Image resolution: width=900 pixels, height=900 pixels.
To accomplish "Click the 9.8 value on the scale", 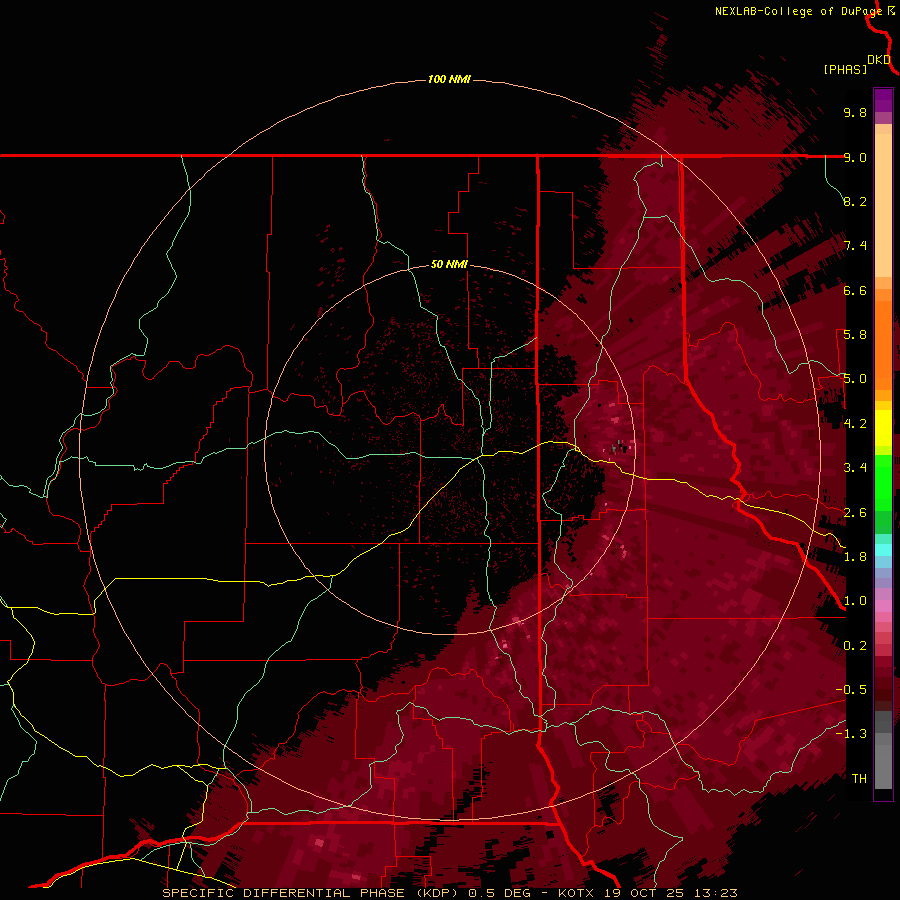I will pos(855,112).
